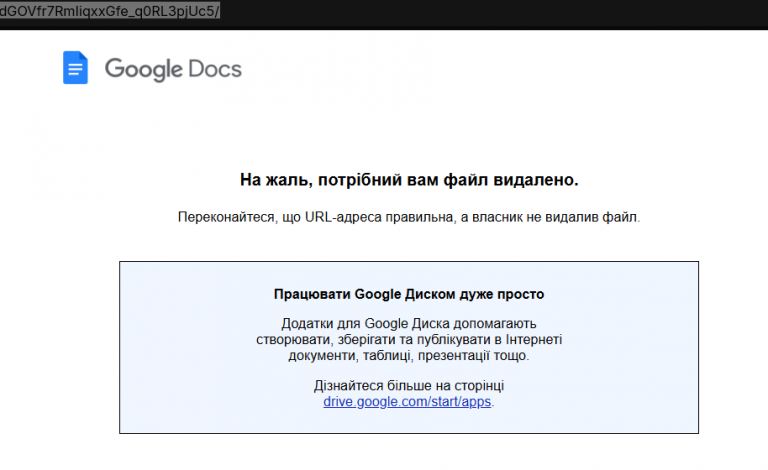Click the line 'Додатки для Google Диска допомагають'

click(x=409, y=324)
